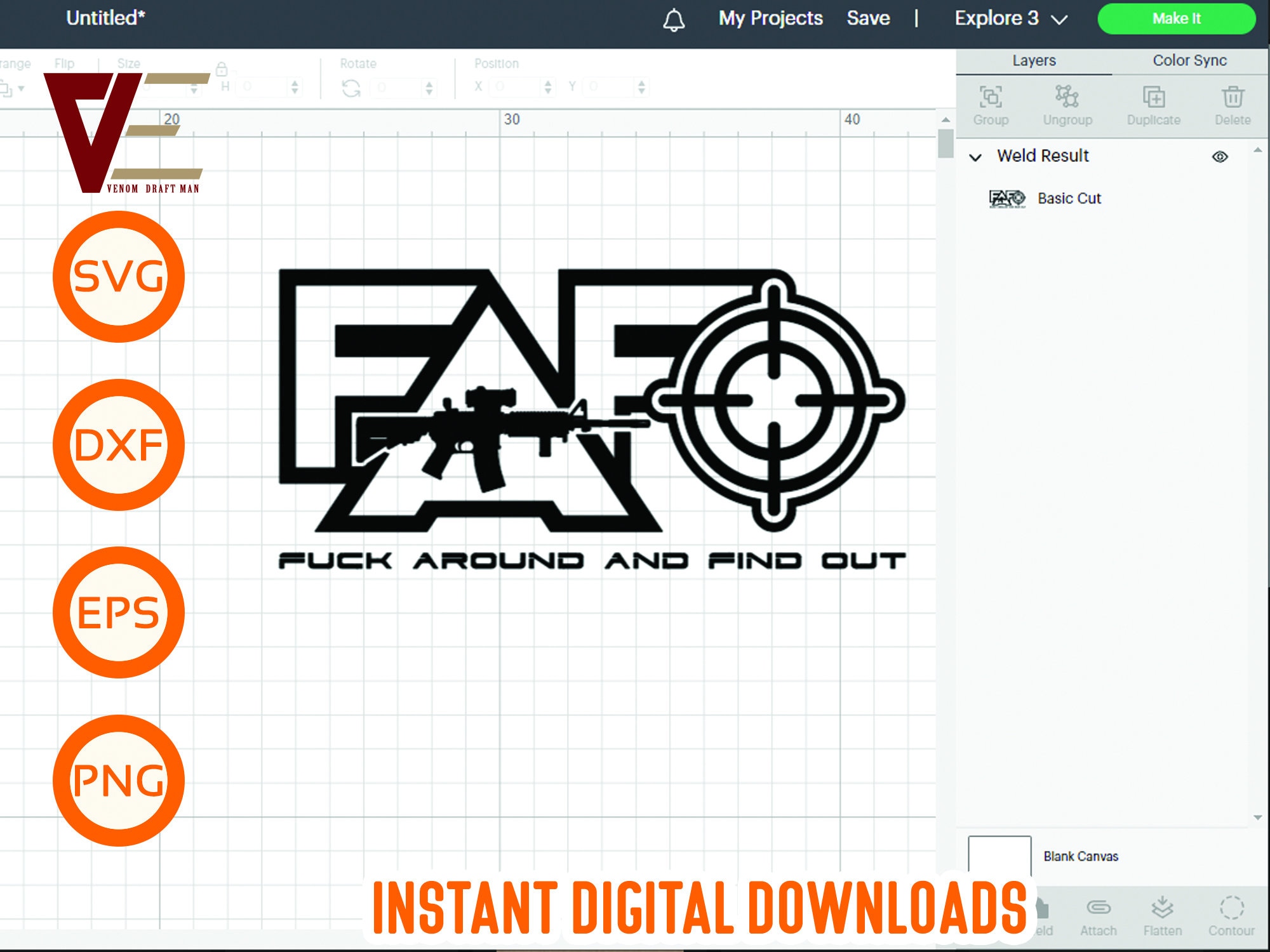The height and width of the screenshot is (952, 1270).
Task: Open notifications via the bell icon
Action: click(x=674, y=19)
